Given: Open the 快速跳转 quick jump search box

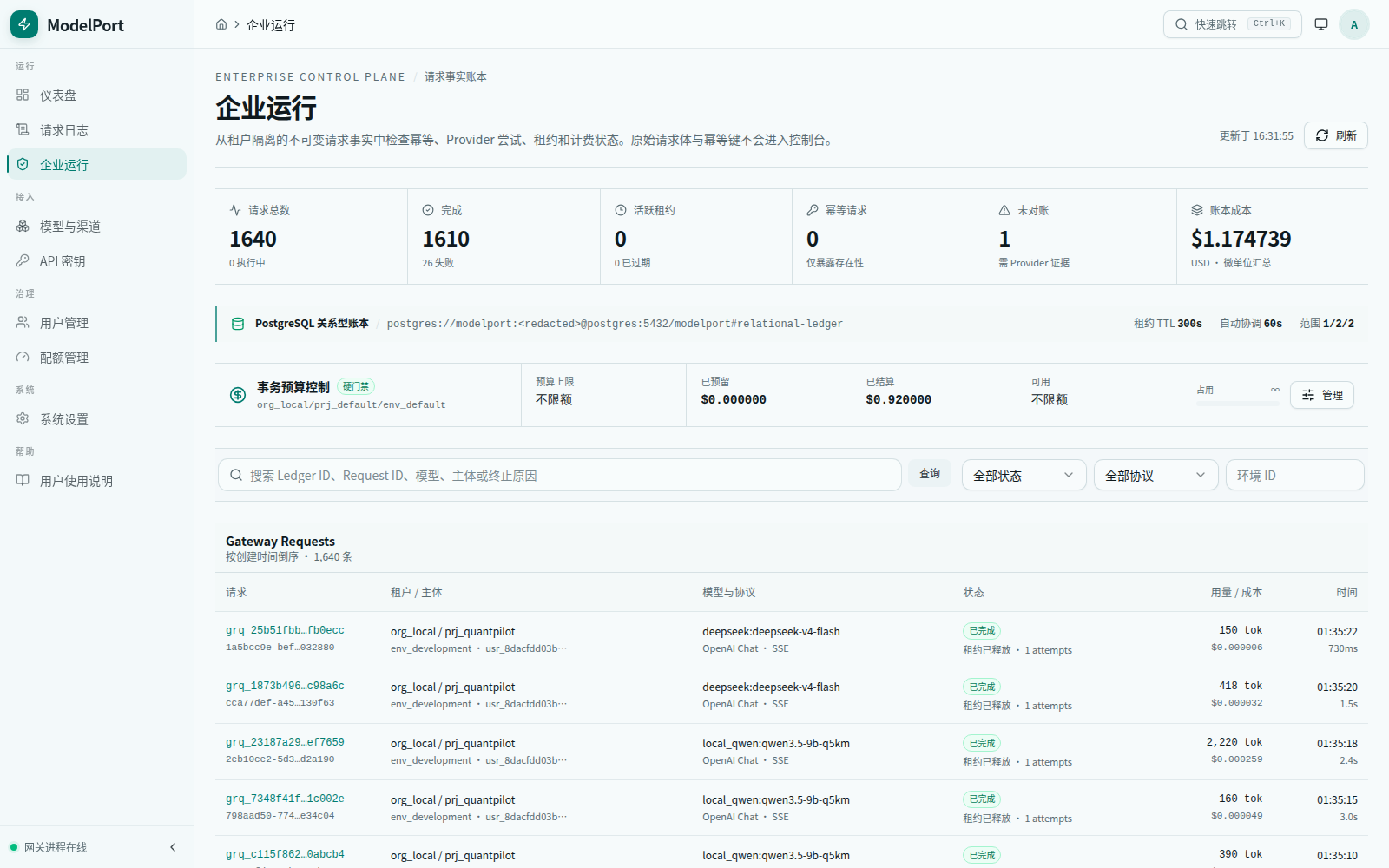Looking at the screenshot, I should [1232, 24].
